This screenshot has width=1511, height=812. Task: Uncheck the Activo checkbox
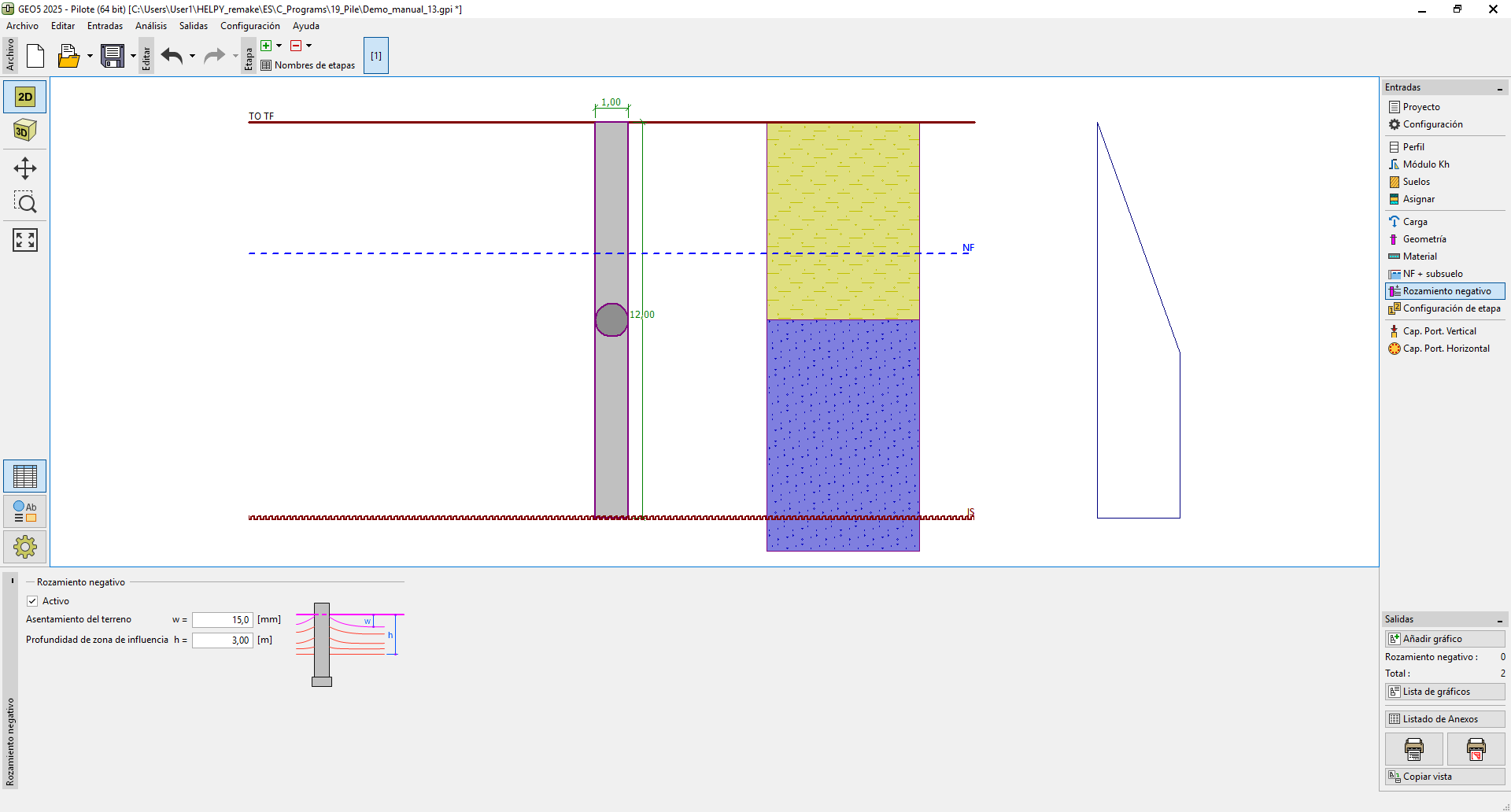point(32,601)
